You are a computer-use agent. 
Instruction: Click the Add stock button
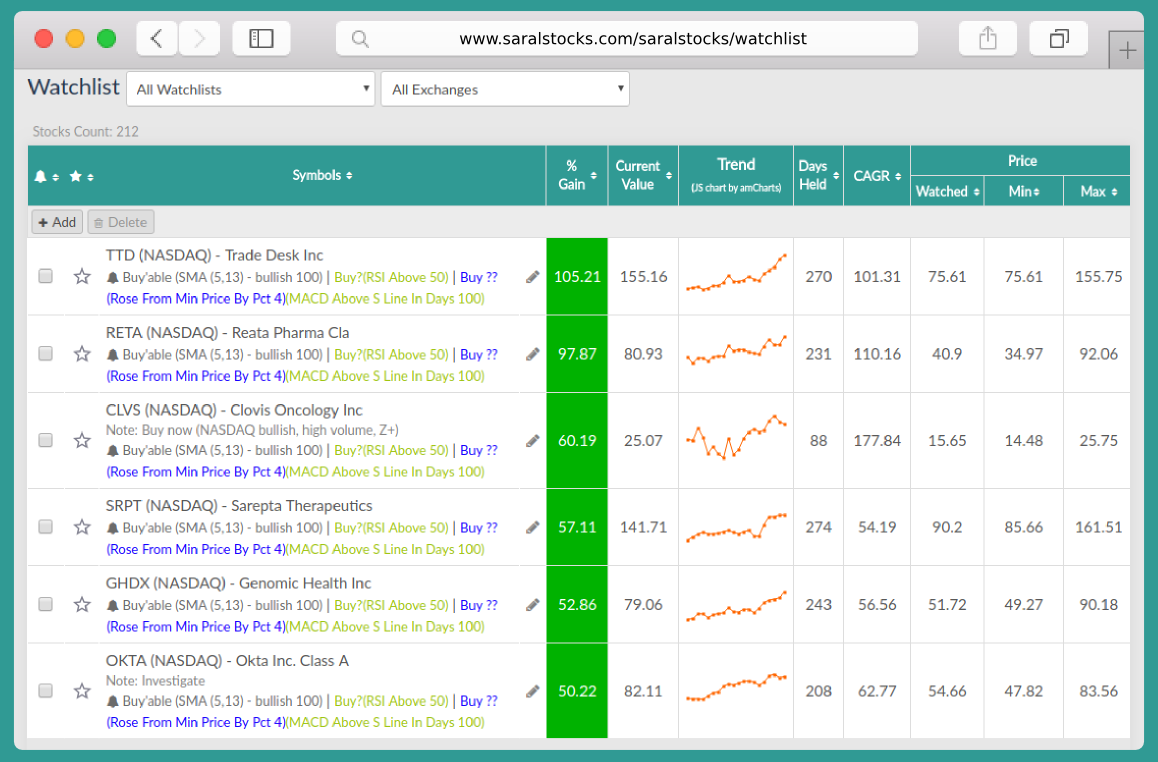tap(57, 222)
